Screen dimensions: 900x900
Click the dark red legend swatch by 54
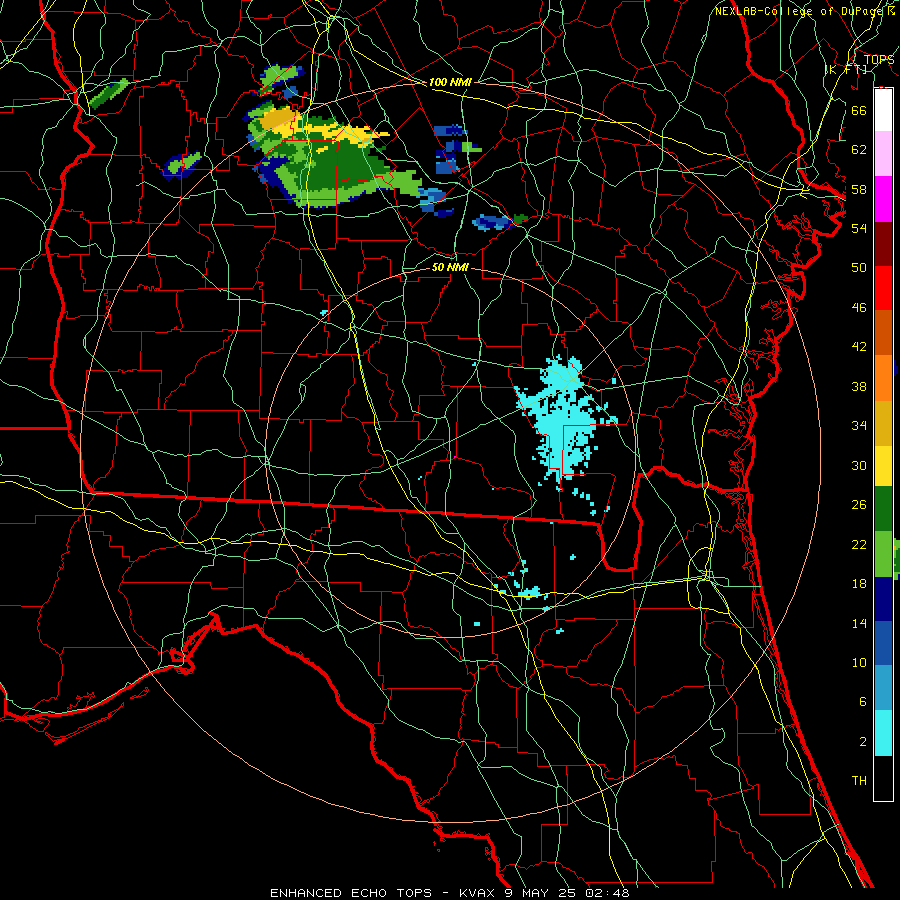pyautogui.click(x=883, y=244)
